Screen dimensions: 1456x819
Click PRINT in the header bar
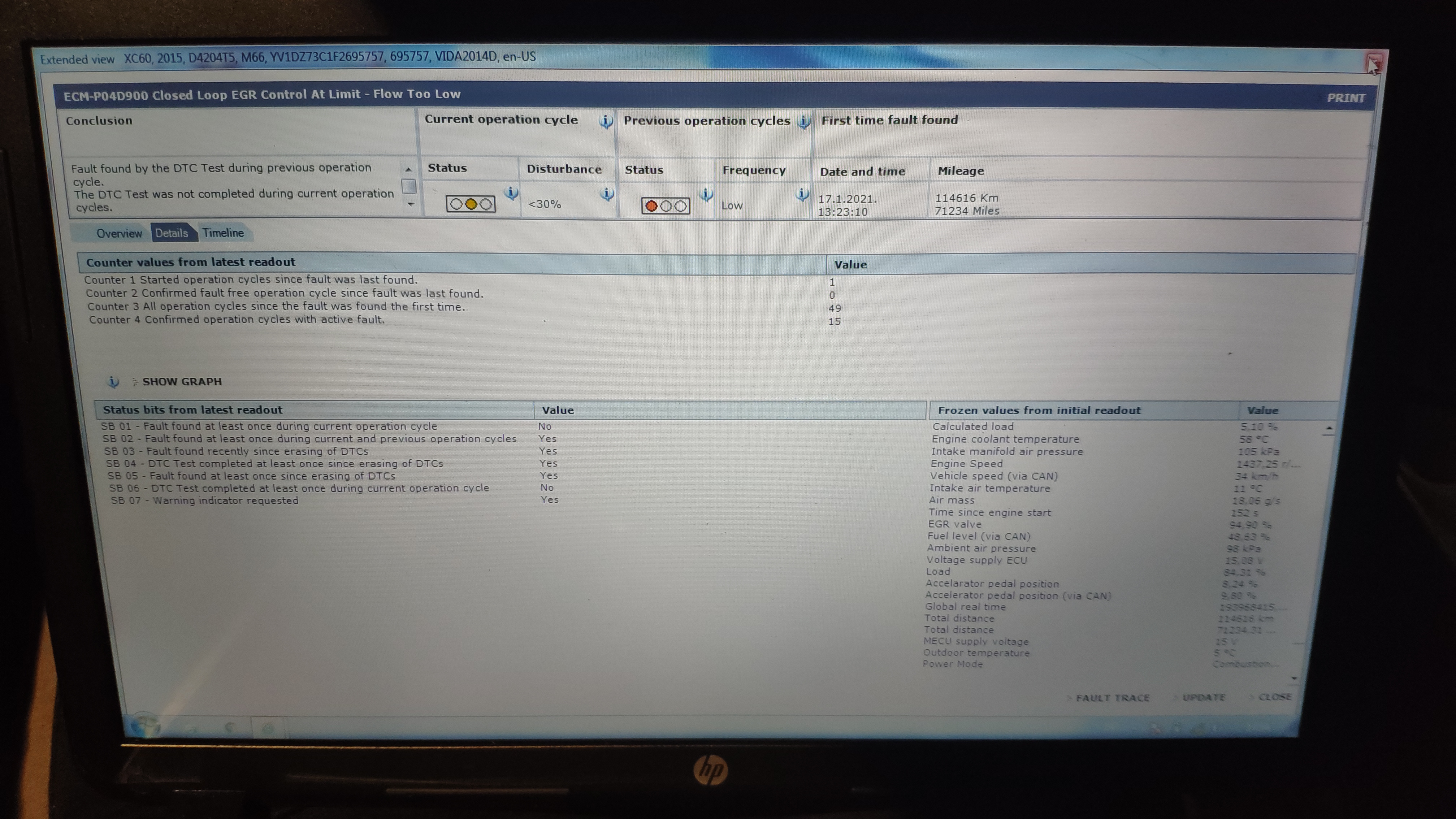(1346, 98)
